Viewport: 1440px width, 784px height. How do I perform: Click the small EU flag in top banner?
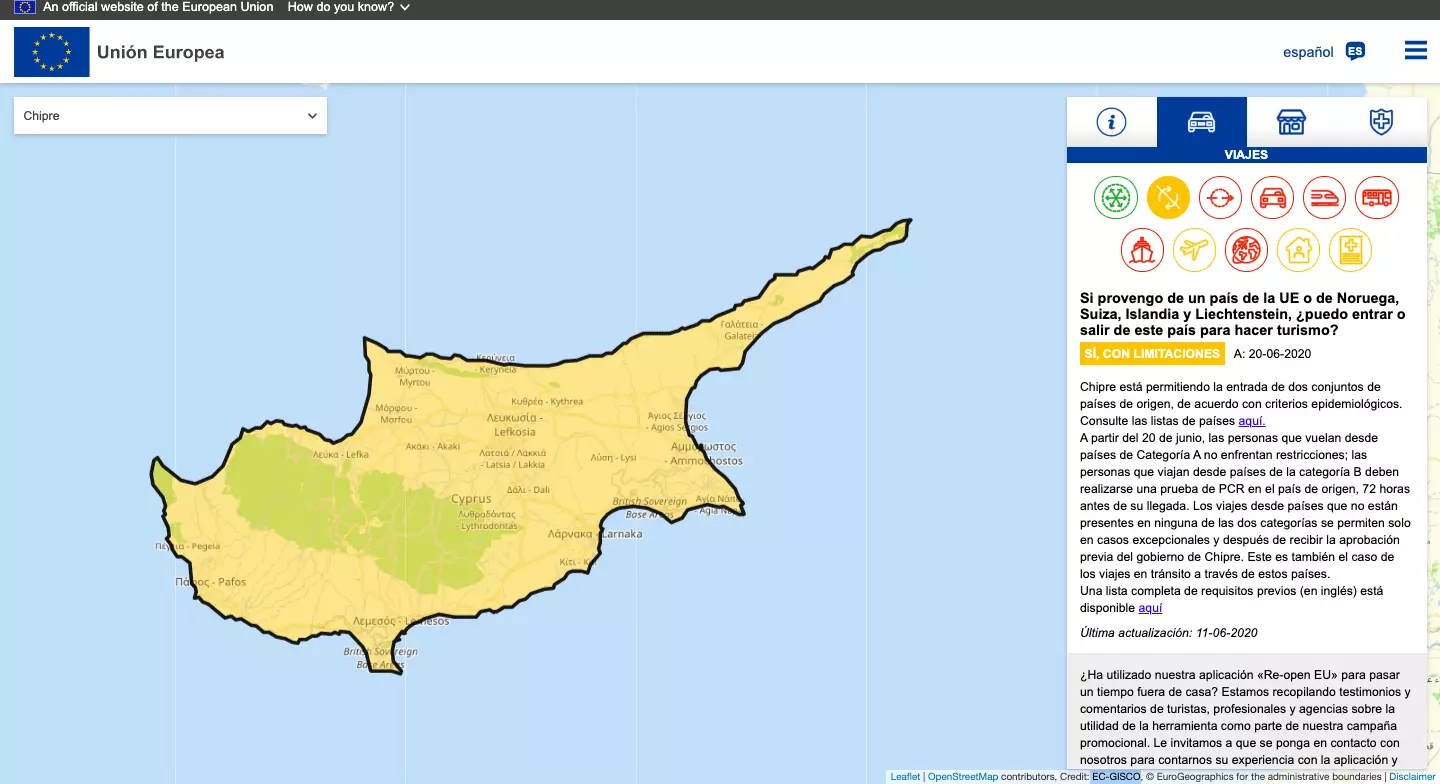[24, 7]
